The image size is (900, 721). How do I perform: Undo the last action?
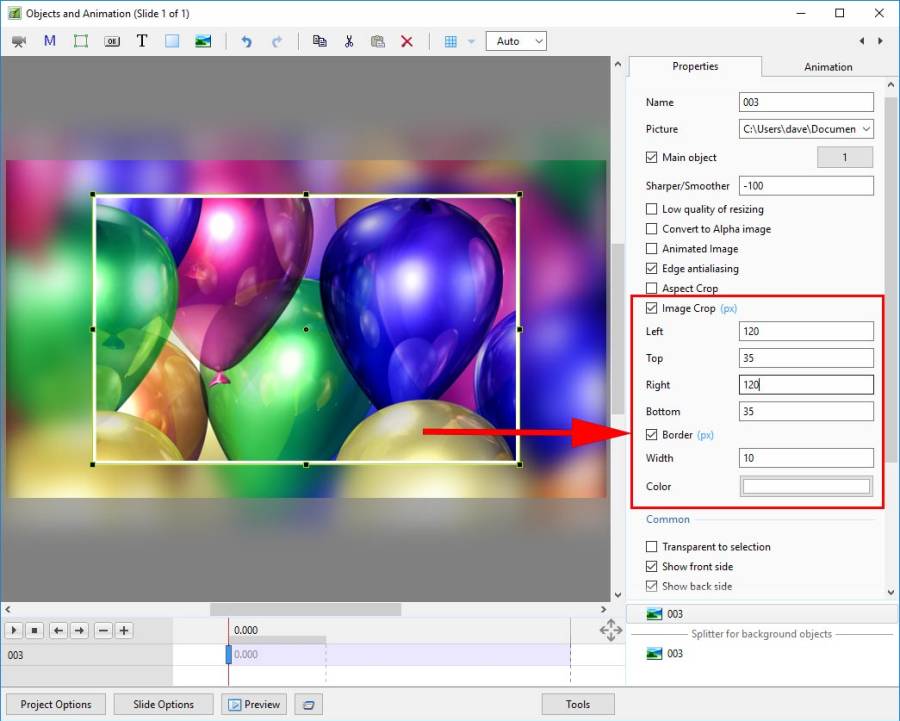pos(246,41)
